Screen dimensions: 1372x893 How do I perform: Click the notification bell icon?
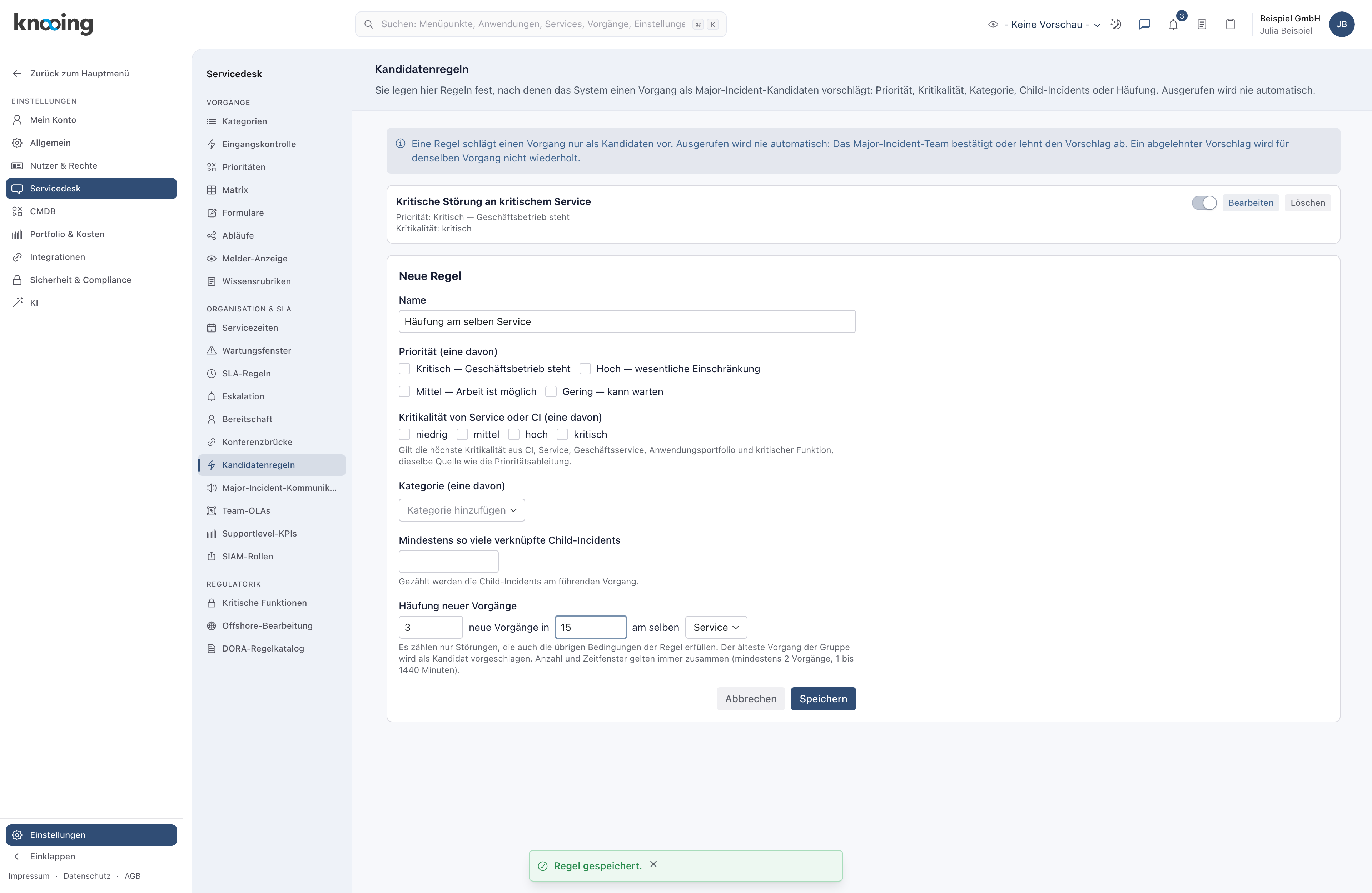1173,24
